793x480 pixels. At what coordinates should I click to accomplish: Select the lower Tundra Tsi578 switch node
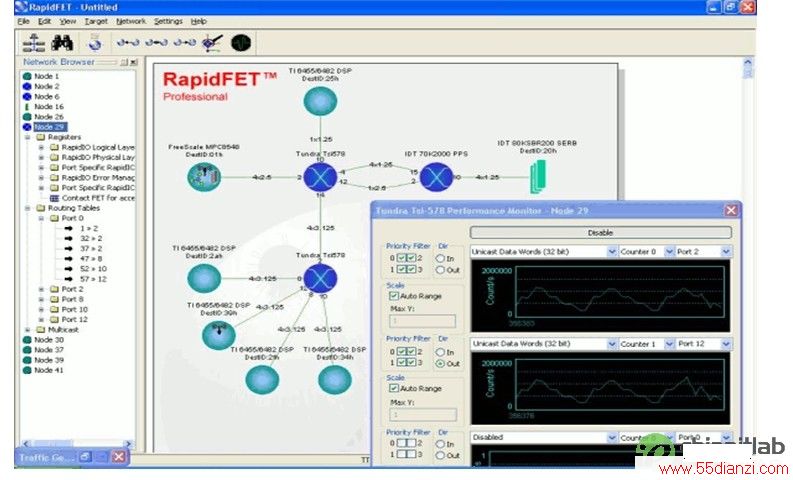coord(320,278)
